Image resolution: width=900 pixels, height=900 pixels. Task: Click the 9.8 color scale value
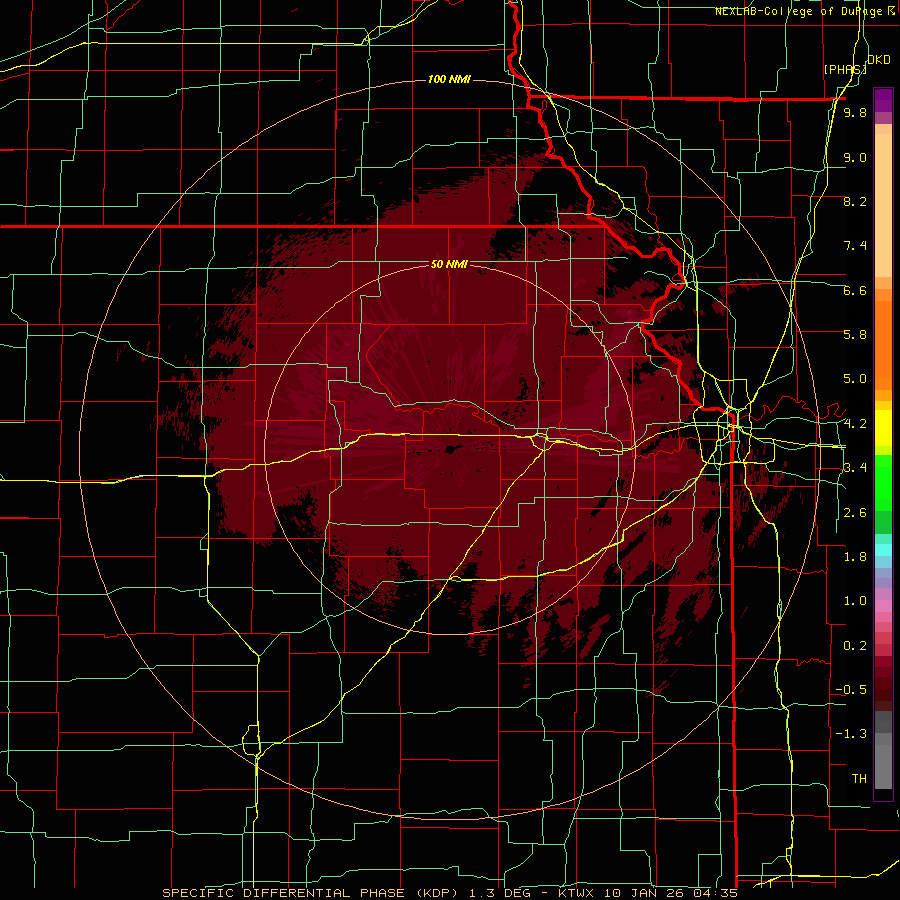(x=855, y=113)
